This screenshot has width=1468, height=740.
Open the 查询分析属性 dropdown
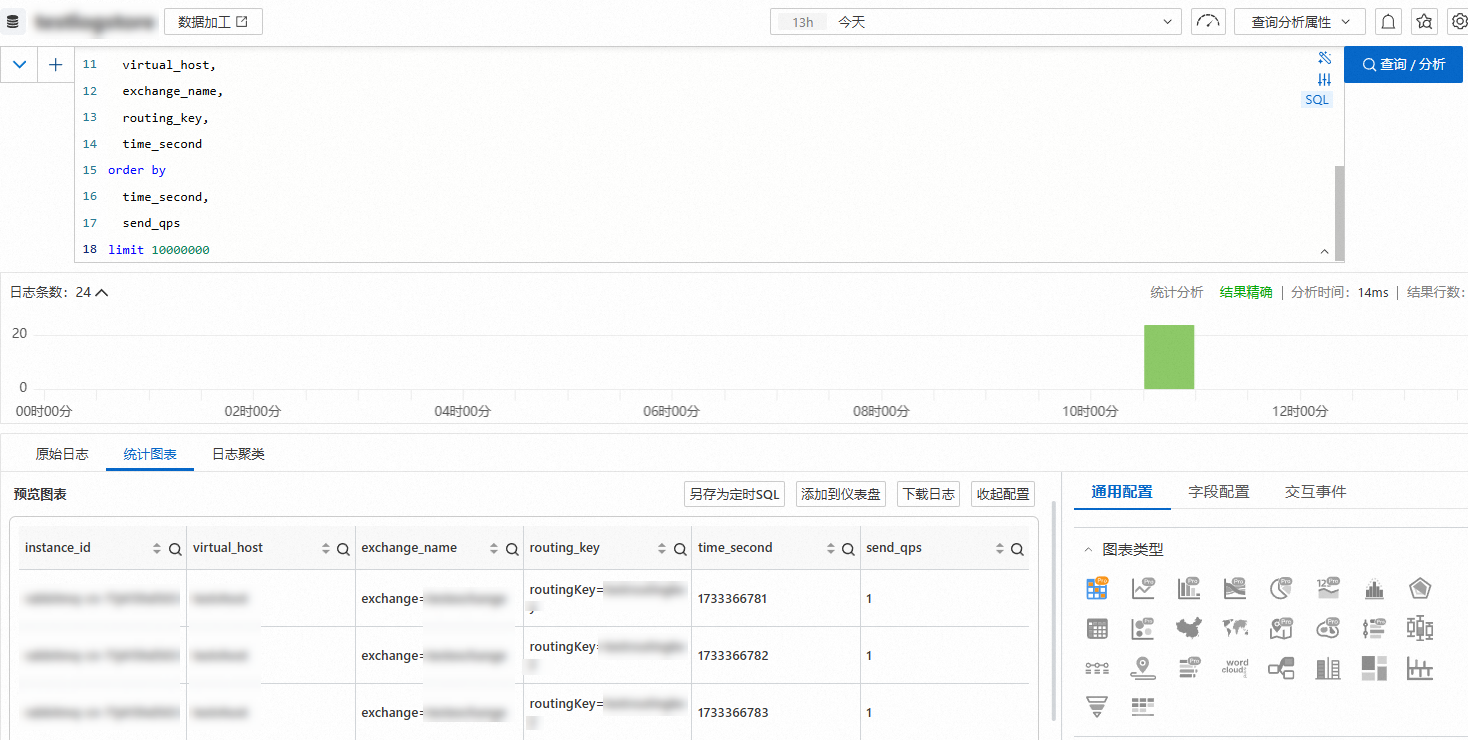click(1300, 21)
